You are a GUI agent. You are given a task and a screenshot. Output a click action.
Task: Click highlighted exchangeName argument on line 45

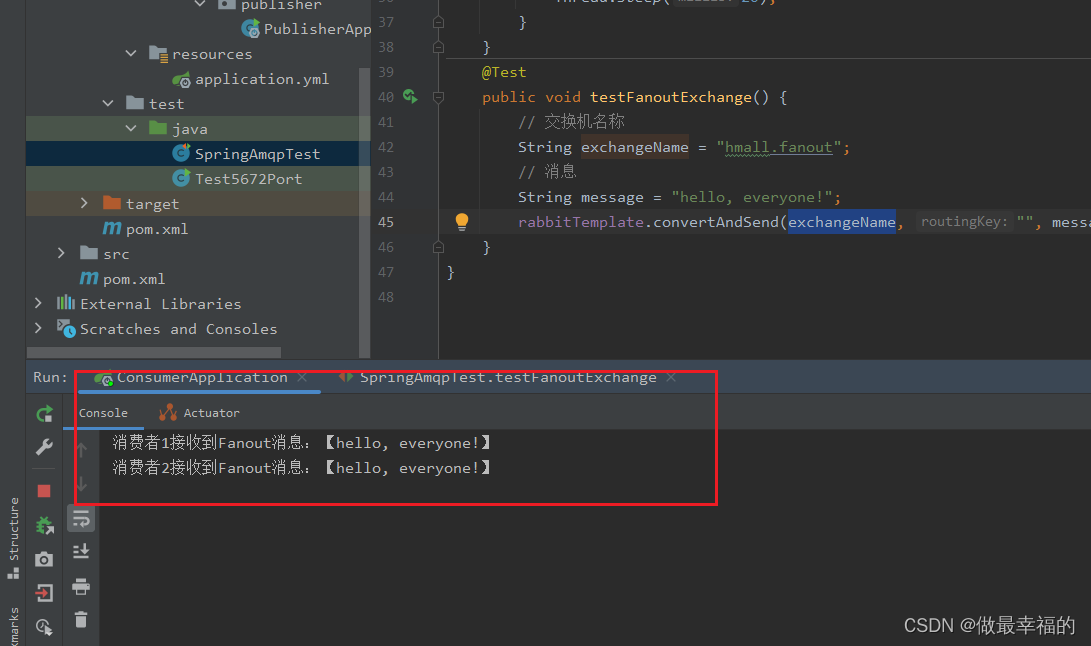click(842, 222)
